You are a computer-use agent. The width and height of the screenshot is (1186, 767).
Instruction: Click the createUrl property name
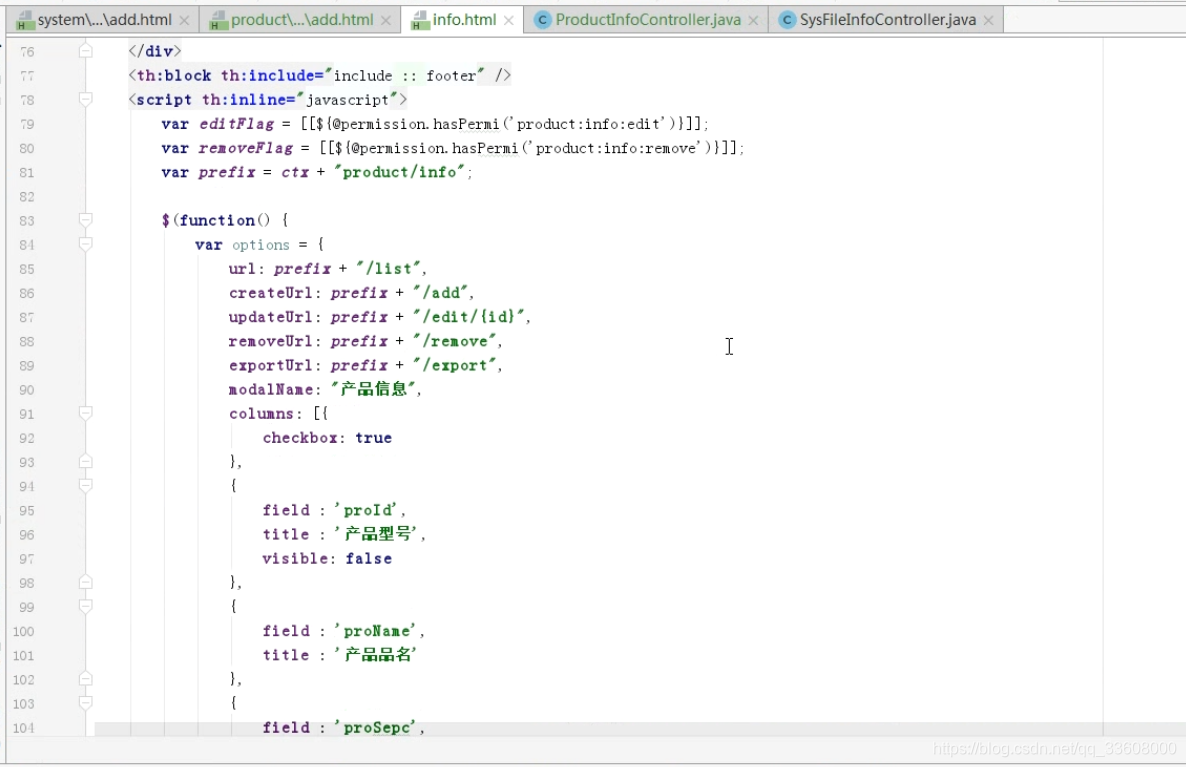tap(271, 293)
